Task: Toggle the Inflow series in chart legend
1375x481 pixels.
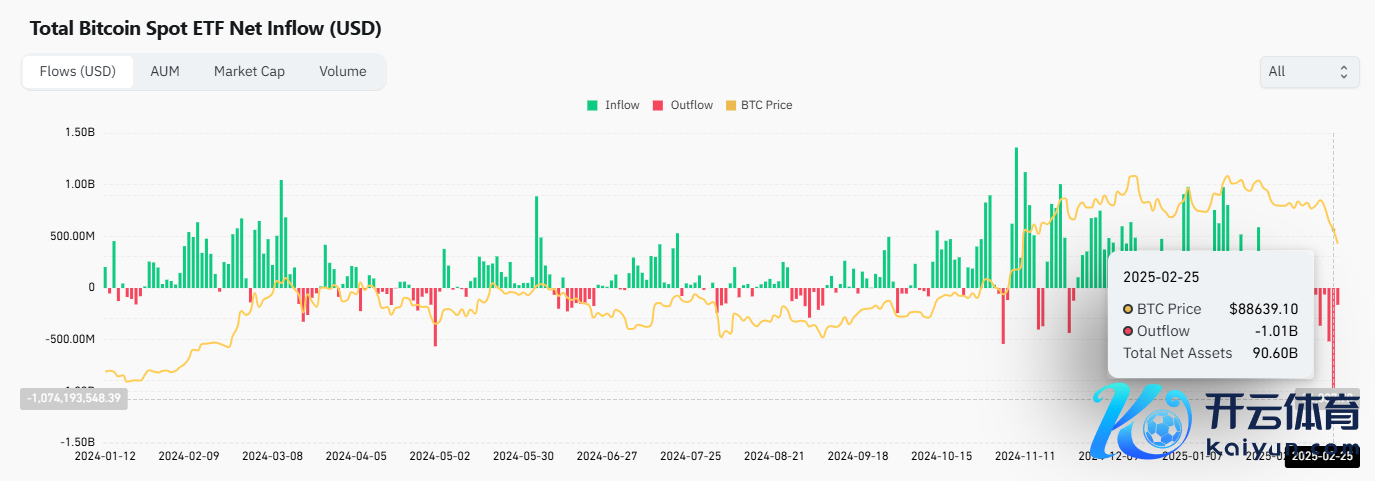Action: click(613, 105)
